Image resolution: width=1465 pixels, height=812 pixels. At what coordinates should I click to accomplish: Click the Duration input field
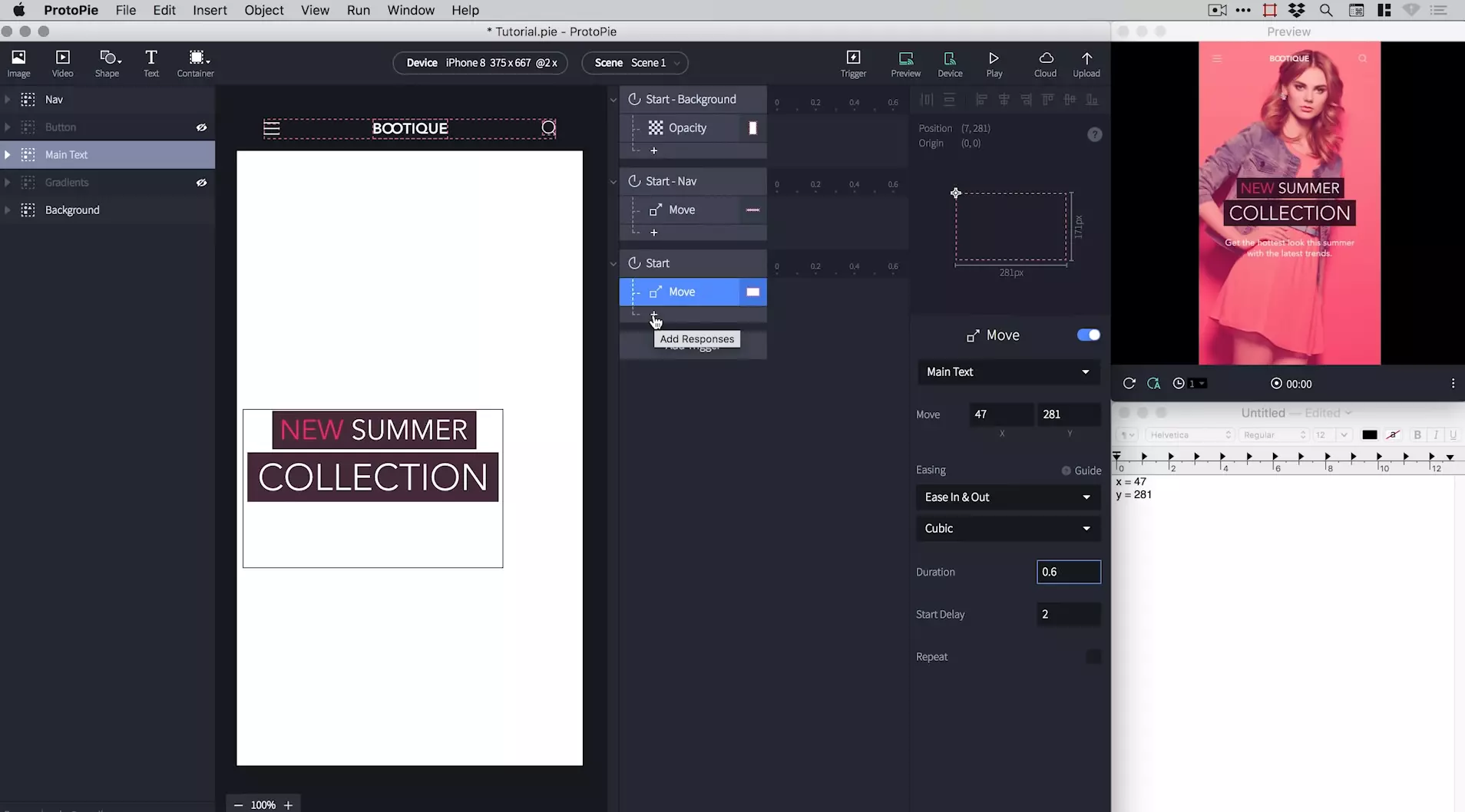coord(1069,572)
